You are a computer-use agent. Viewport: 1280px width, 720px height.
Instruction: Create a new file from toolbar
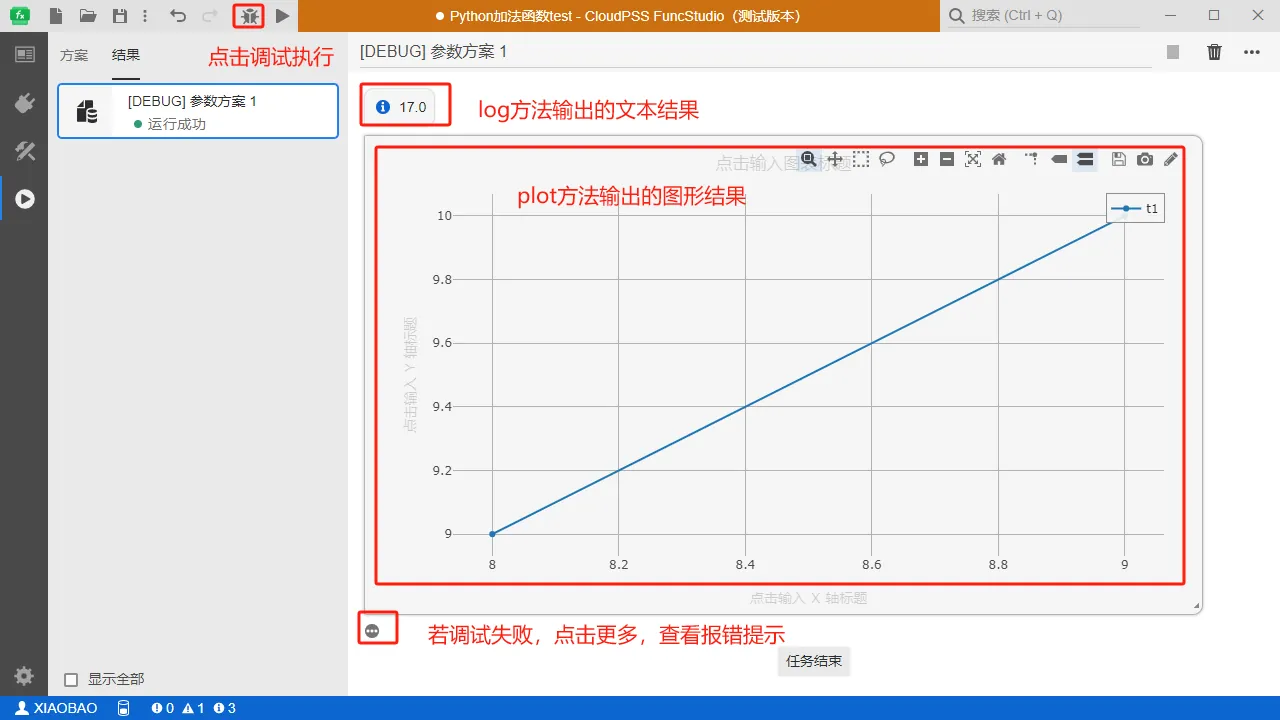tap(56, 16)
